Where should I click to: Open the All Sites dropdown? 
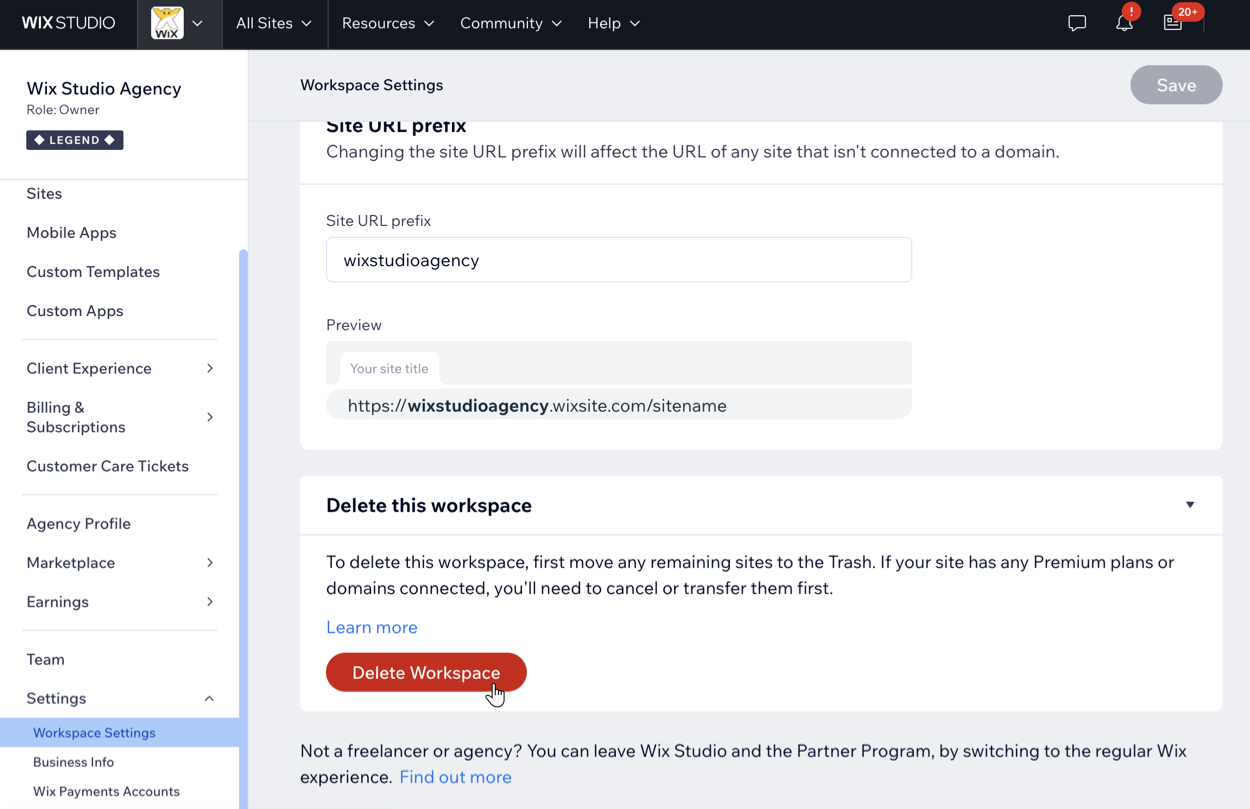(x=273, y=23)
